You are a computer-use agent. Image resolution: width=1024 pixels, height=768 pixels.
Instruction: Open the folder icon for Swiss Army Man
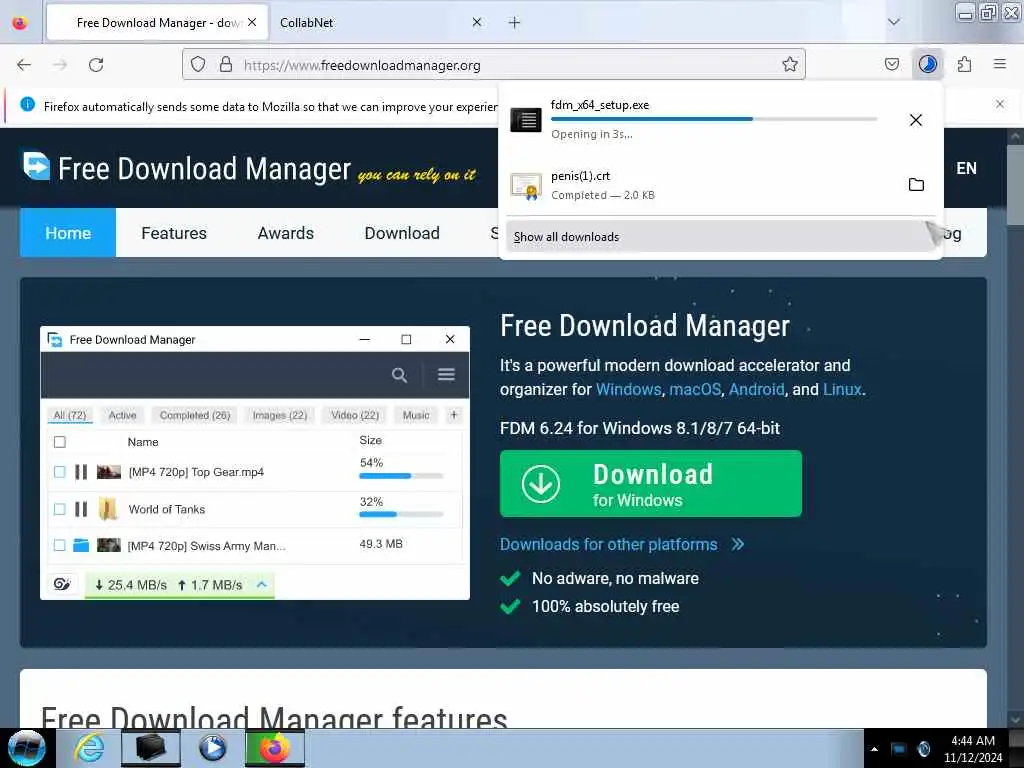pyautogui.click(x=81, y=545)
